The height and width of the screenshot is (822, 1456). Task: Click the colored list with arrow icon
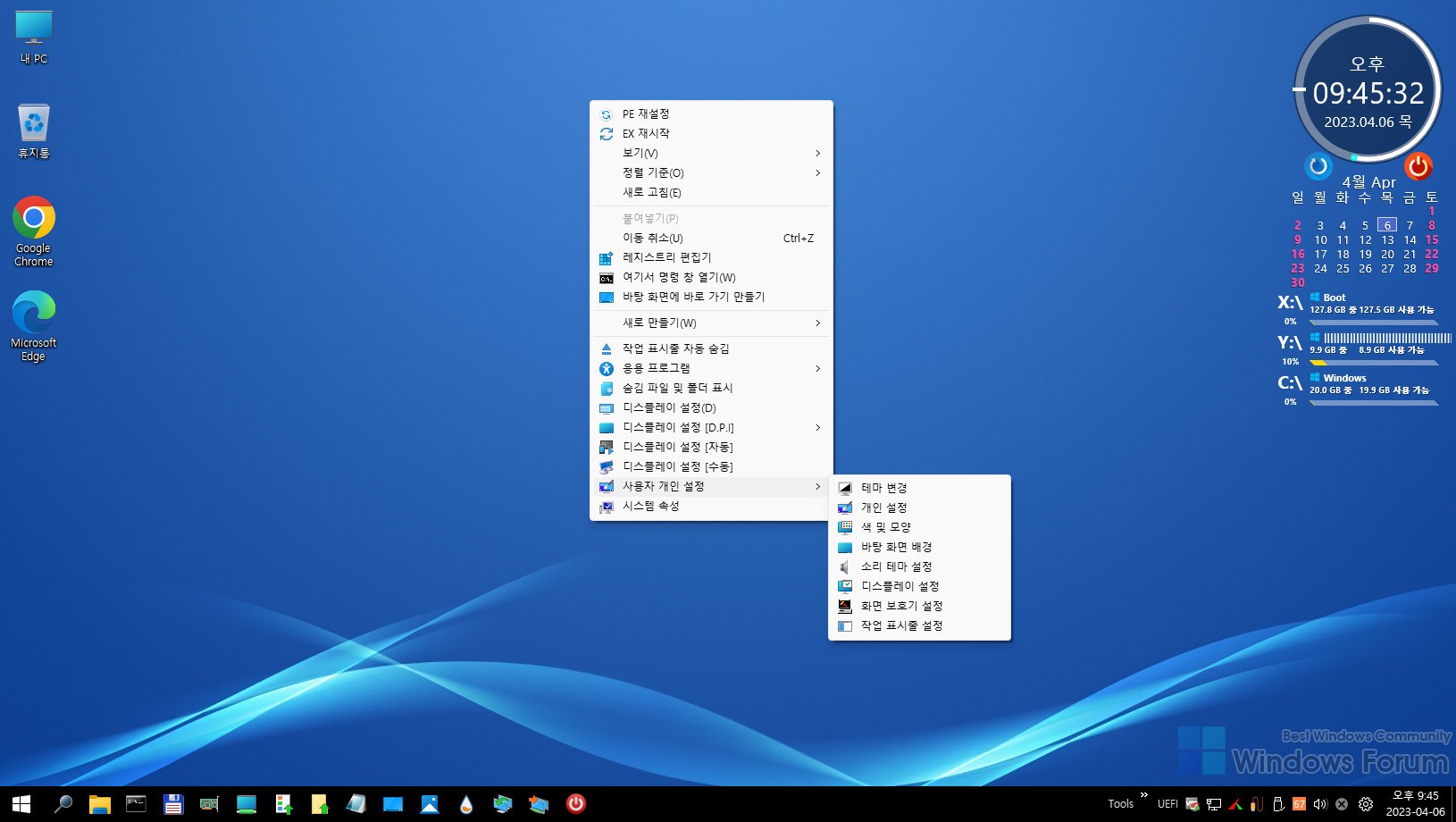point(282,804)
